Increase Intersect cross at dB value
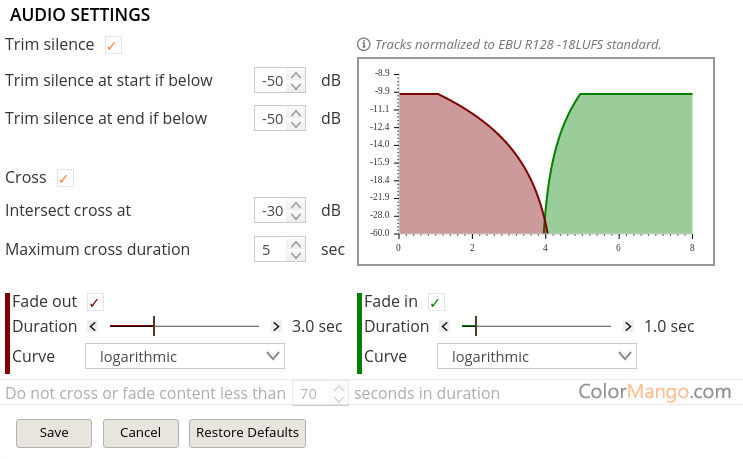 (295, 204)
